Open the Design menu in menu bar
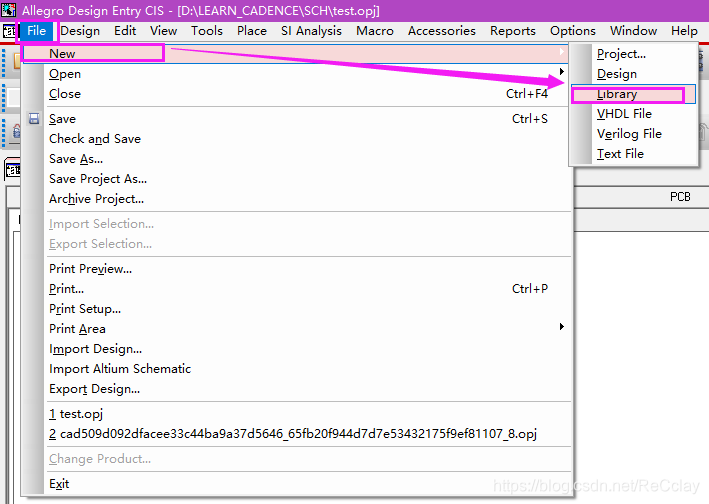 80,31
